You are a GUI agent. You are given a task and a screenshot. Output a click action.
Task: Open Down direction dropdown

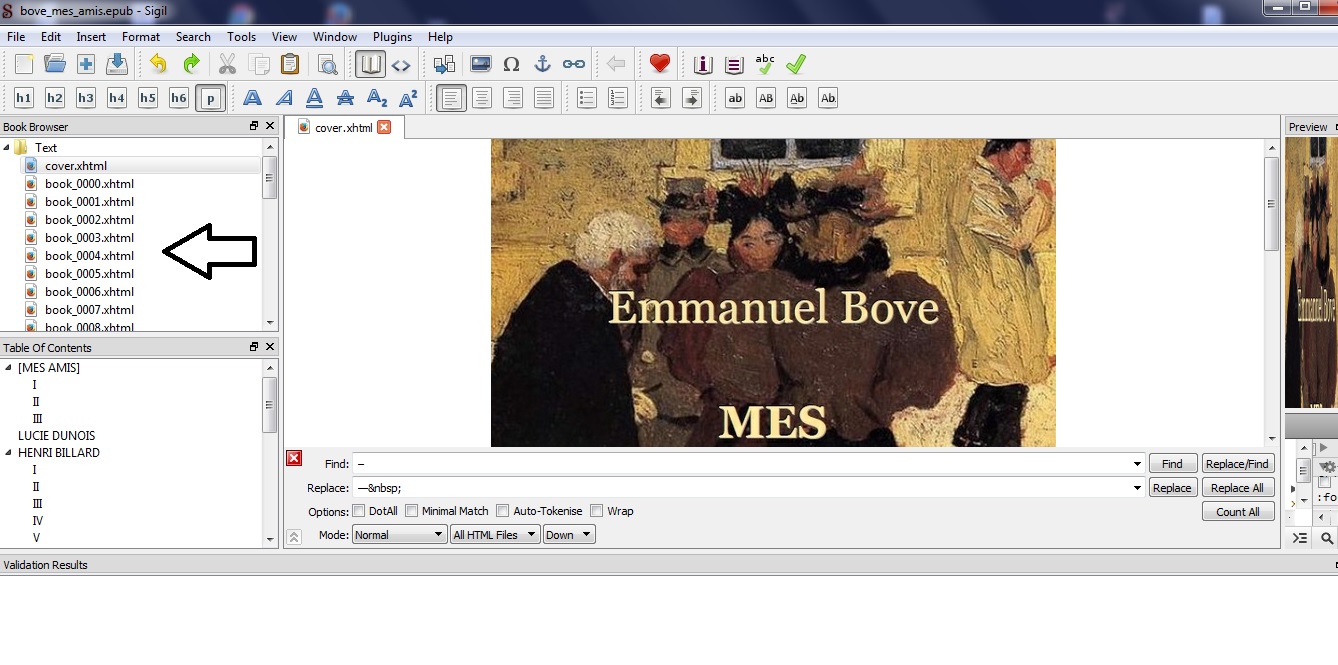tap(569, 535)
